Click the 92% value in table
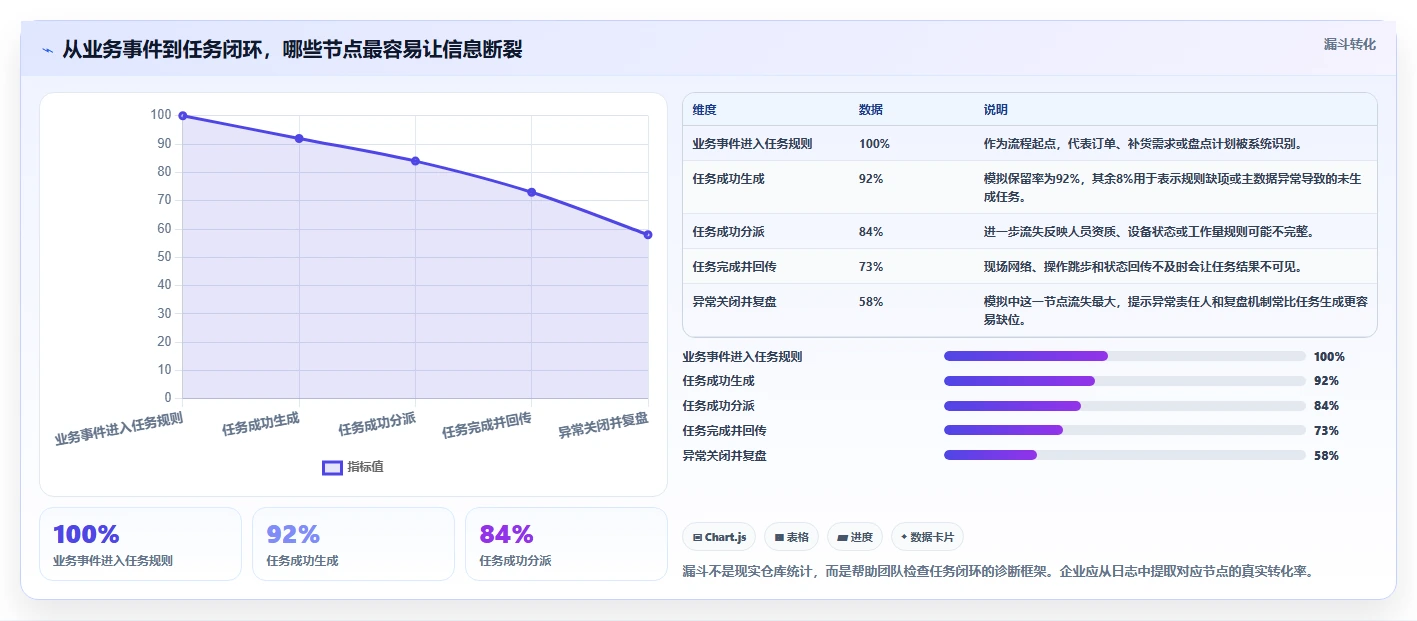The width and height of the screenshot is (1417, 621). (871, 179)
